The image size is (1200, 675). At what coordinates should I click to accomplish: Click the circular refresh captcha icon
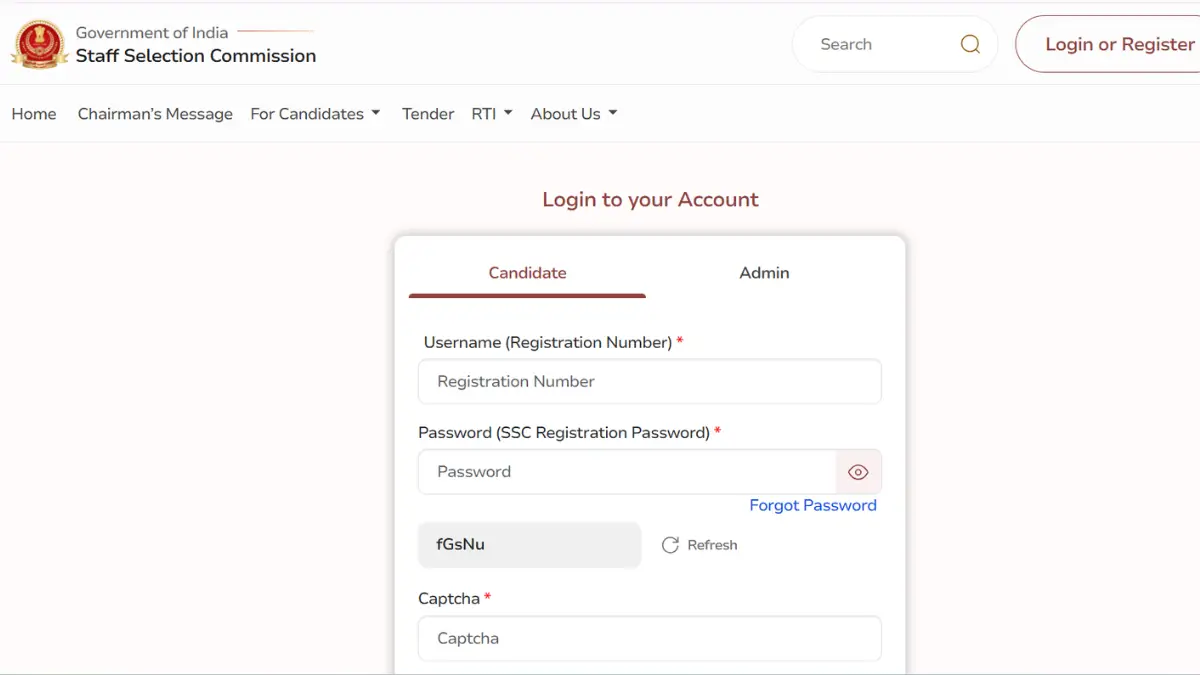(x=670, y=545)
